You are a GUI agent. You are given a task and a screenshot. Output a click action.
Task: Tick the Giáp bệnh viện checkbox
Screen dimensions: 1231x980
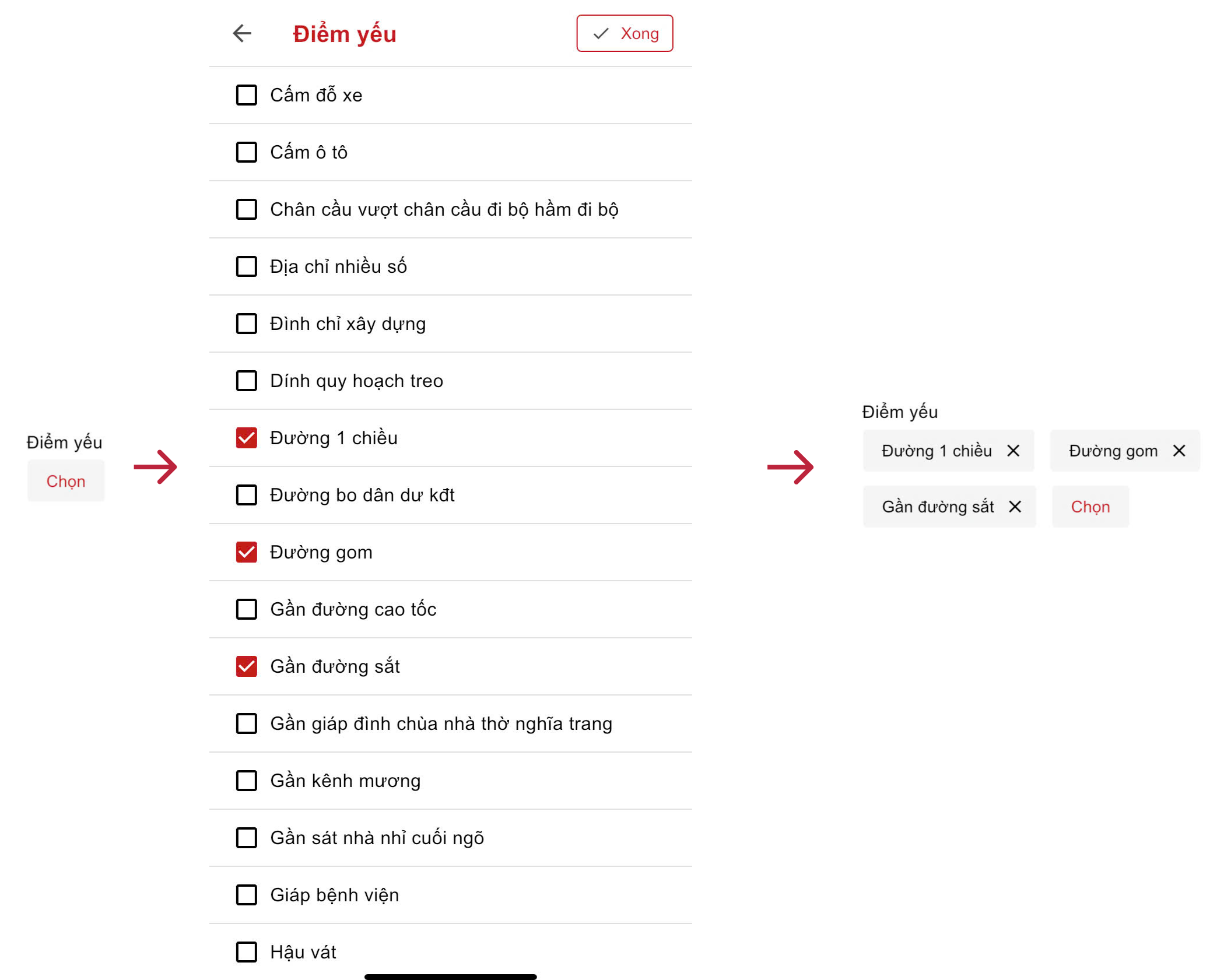246,895
